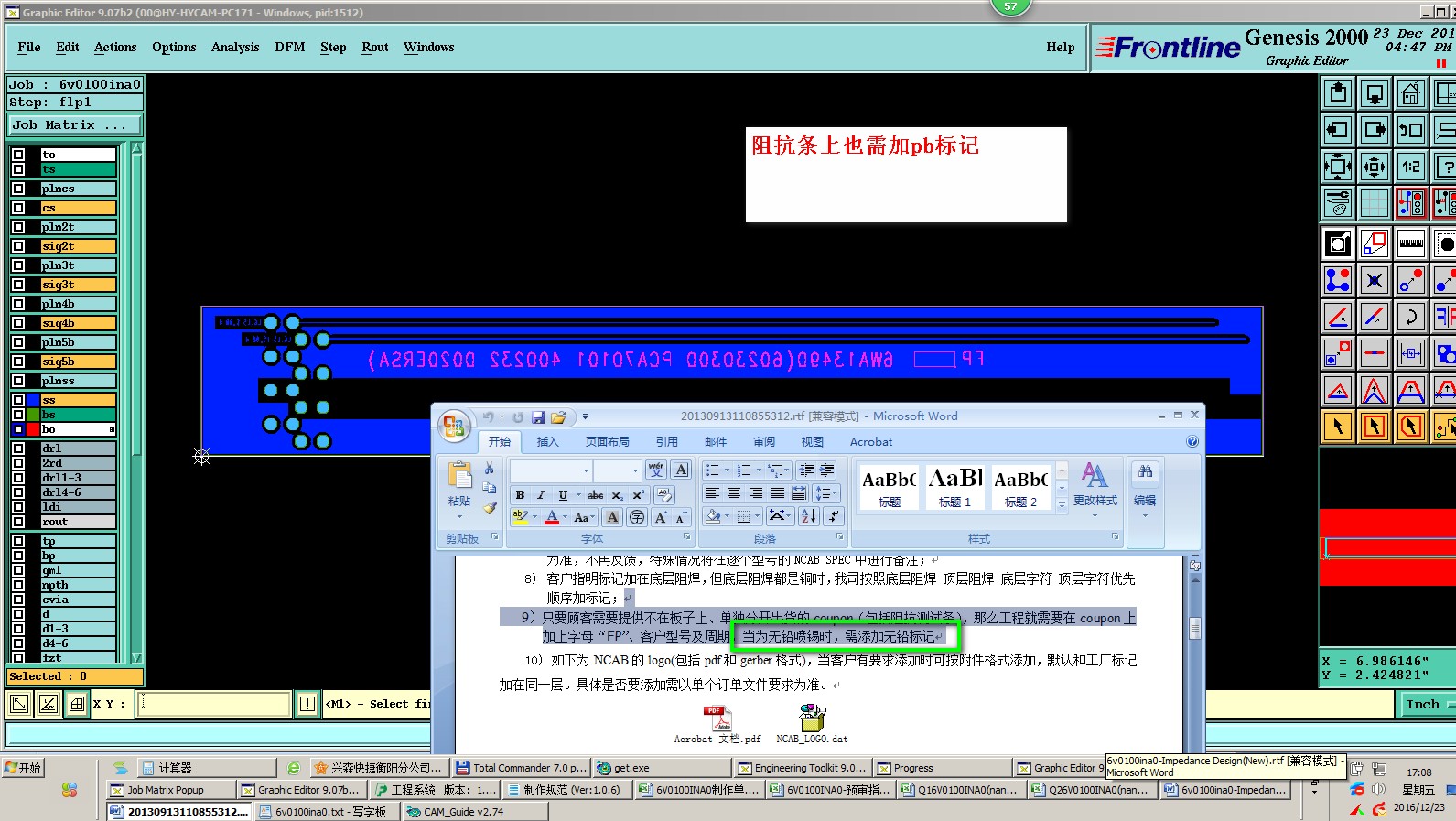Click the pan-up arrow box icon
This screenshot has height=821, width=1456.
(x=1338, y=93)
